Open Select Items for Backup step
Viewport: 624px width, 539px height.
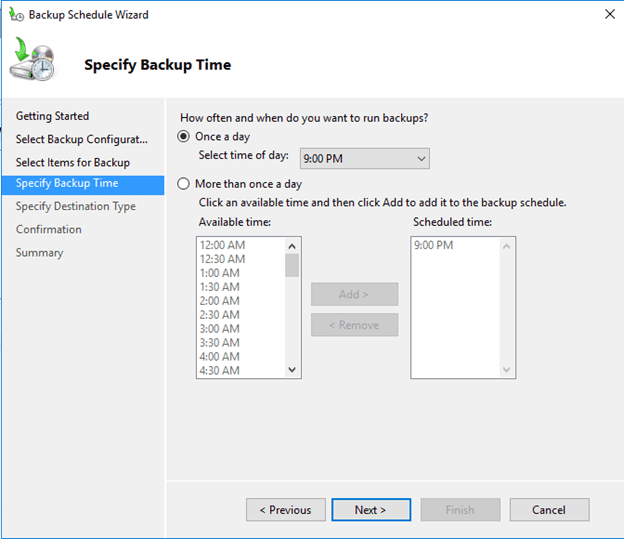tap(73, 162)
